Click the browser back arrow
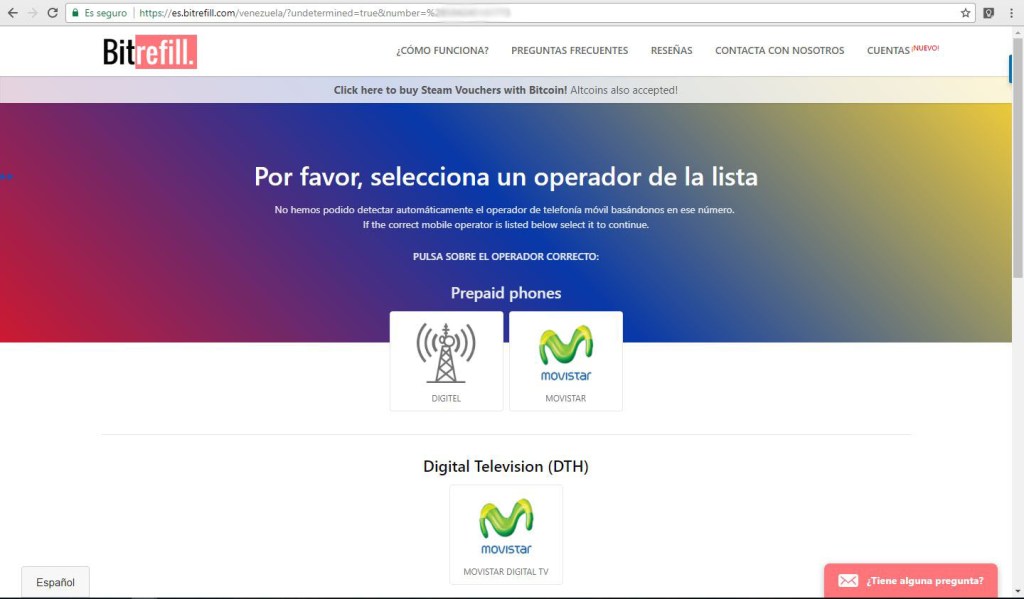The image size is (1024, 599). coord(12,12)
